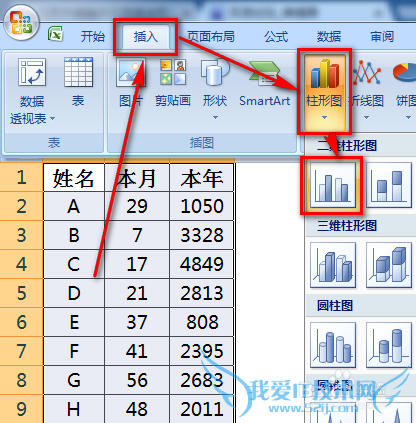
Task: Open the 审阅 tab
Action: click(x=382, y=37)
